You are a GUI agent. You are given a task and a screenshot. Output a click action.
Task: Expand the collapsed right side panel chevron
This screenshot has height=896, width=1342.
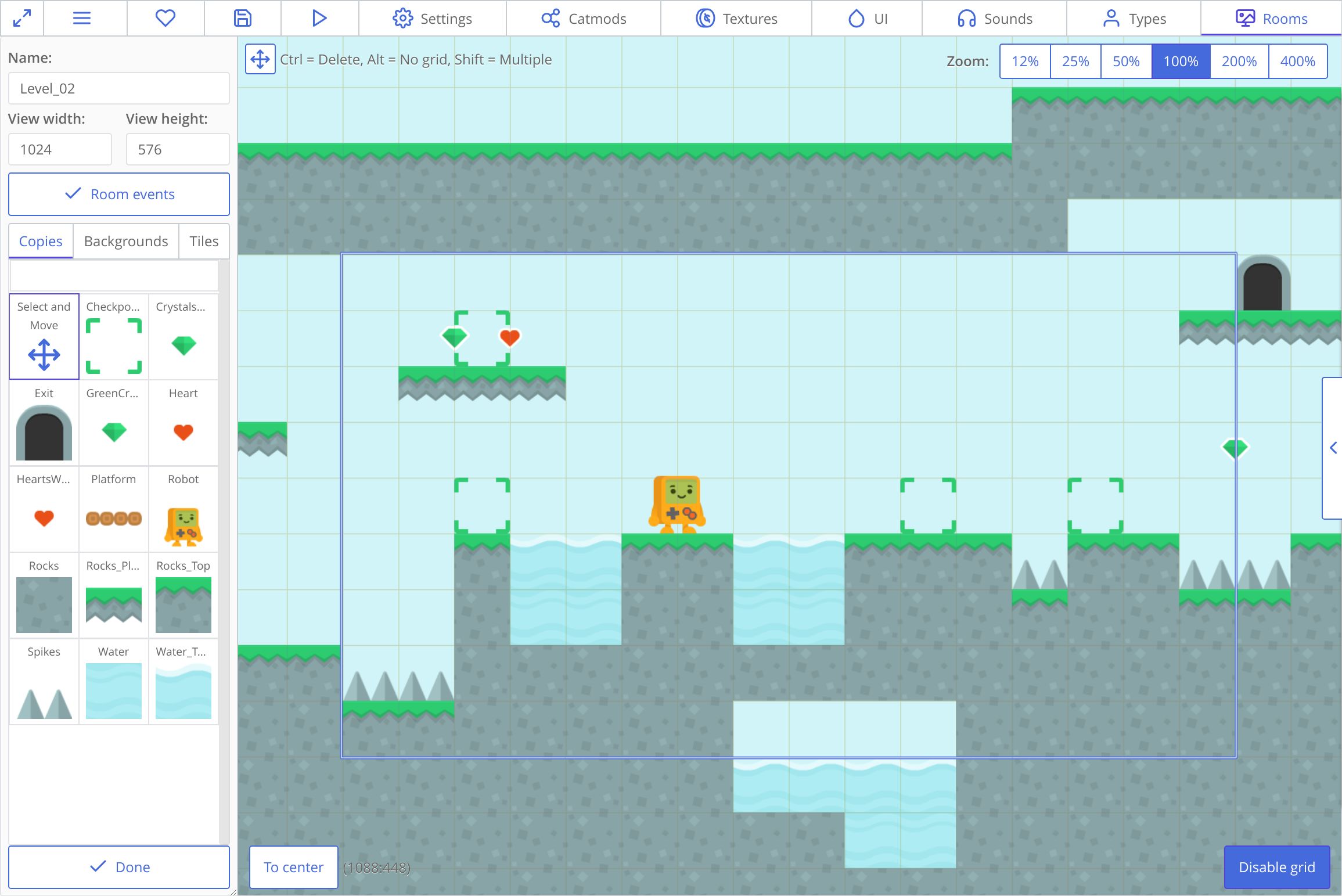[1333, 448]
